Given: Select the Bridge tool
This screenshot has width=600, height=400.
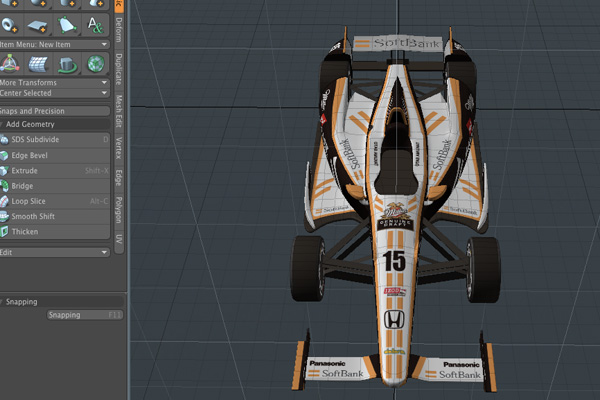Looking at the screenshot, I should (x=55, y=186).
